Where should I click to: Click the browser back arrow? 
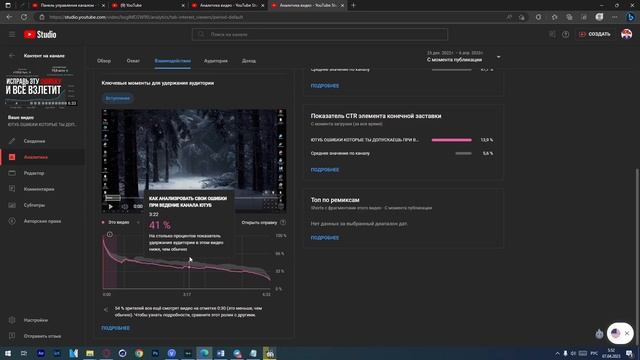9,17
